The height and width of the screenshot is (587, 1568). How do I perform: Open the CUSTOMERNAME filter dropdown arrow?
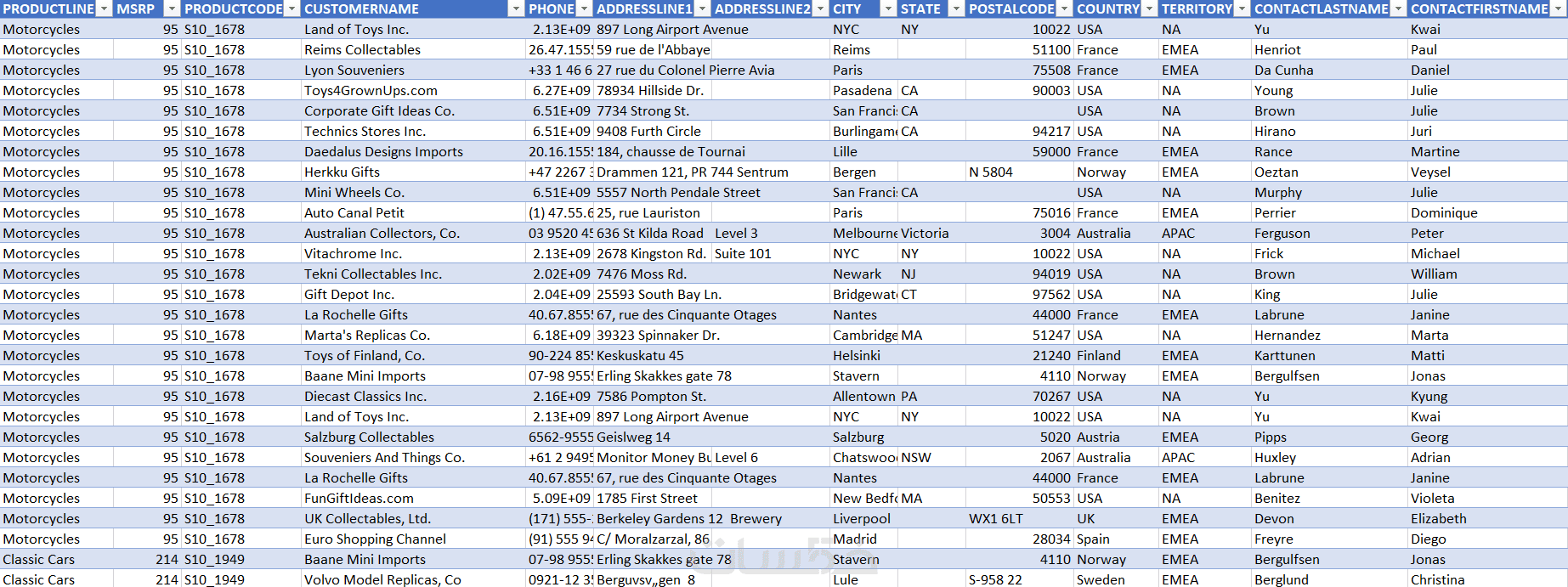(516, 8)
